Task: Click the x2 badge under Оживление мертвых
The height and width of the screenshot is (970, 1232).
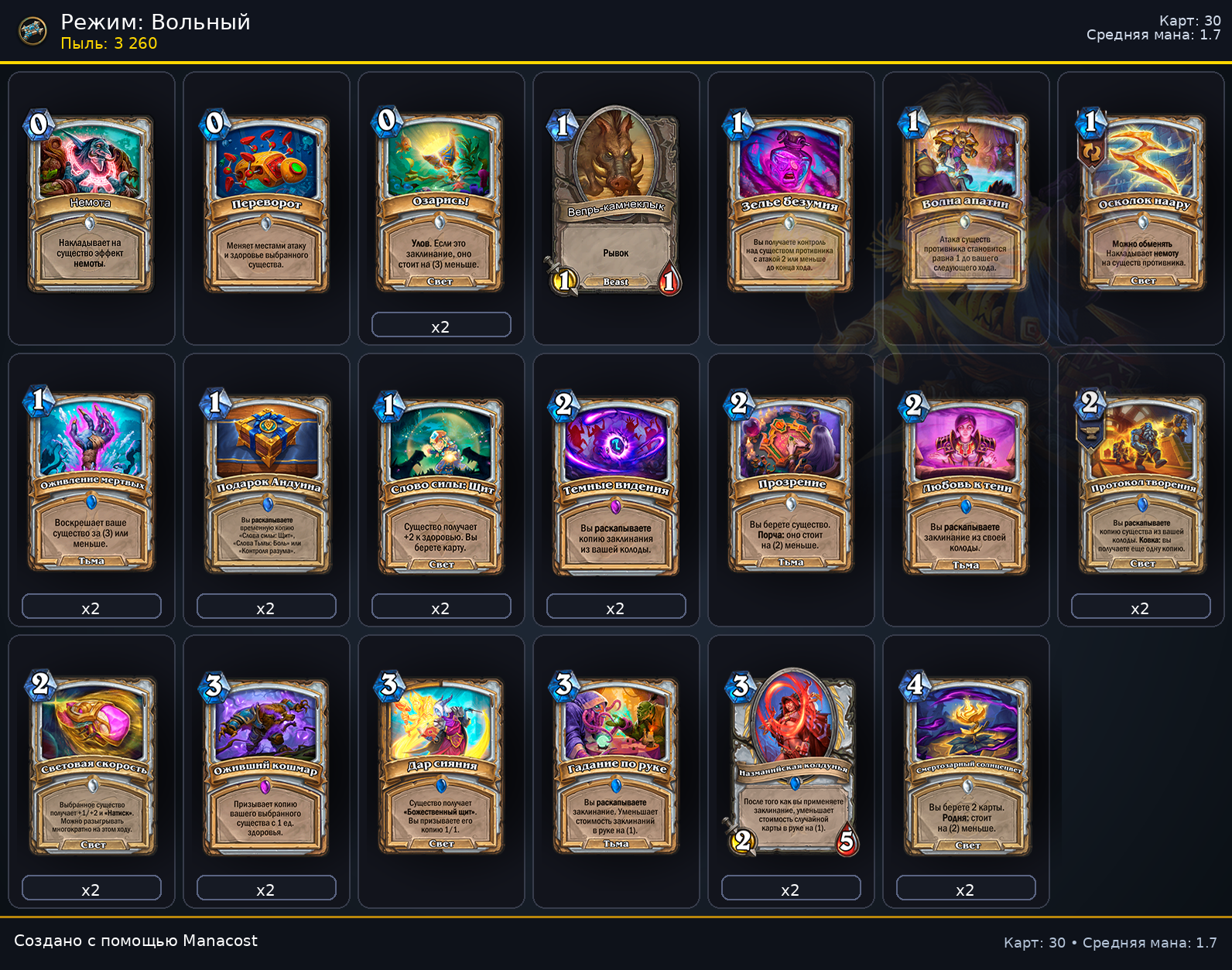Action: pyautogui.click(x=91, y=607)
